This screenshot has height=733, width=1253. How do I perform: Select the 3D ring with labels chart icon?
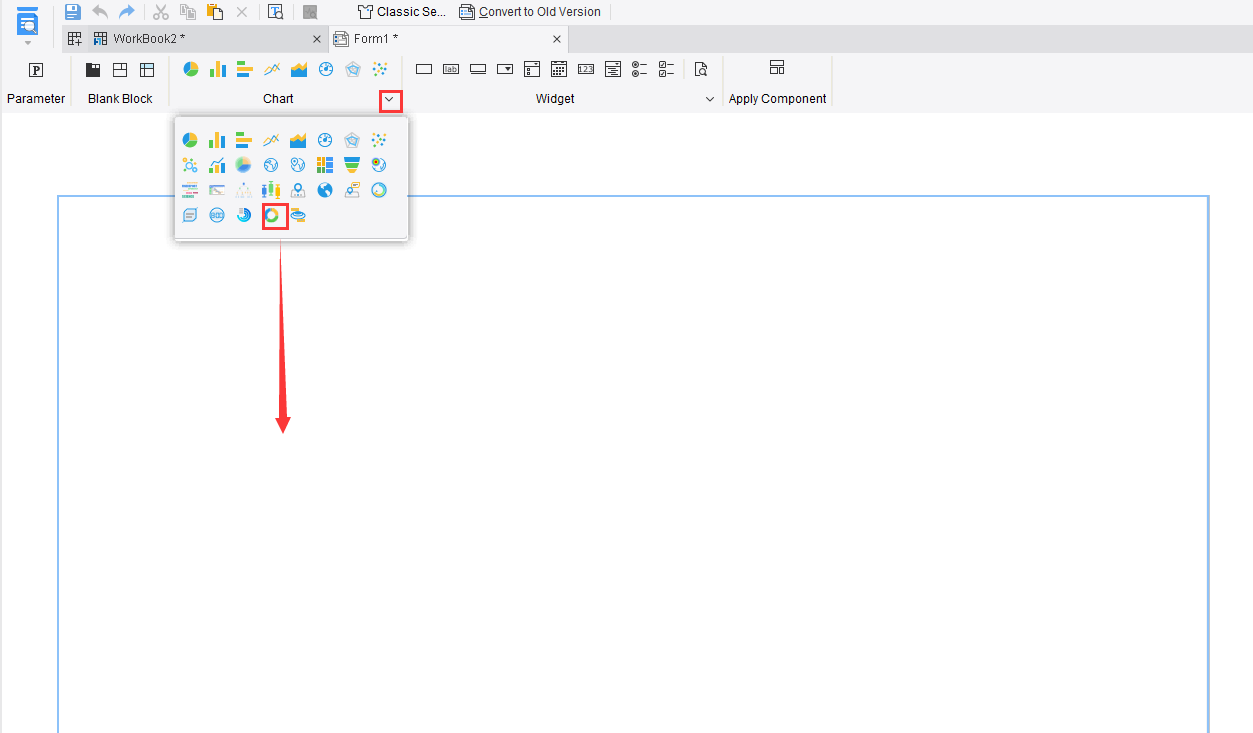tap(298, 215)
